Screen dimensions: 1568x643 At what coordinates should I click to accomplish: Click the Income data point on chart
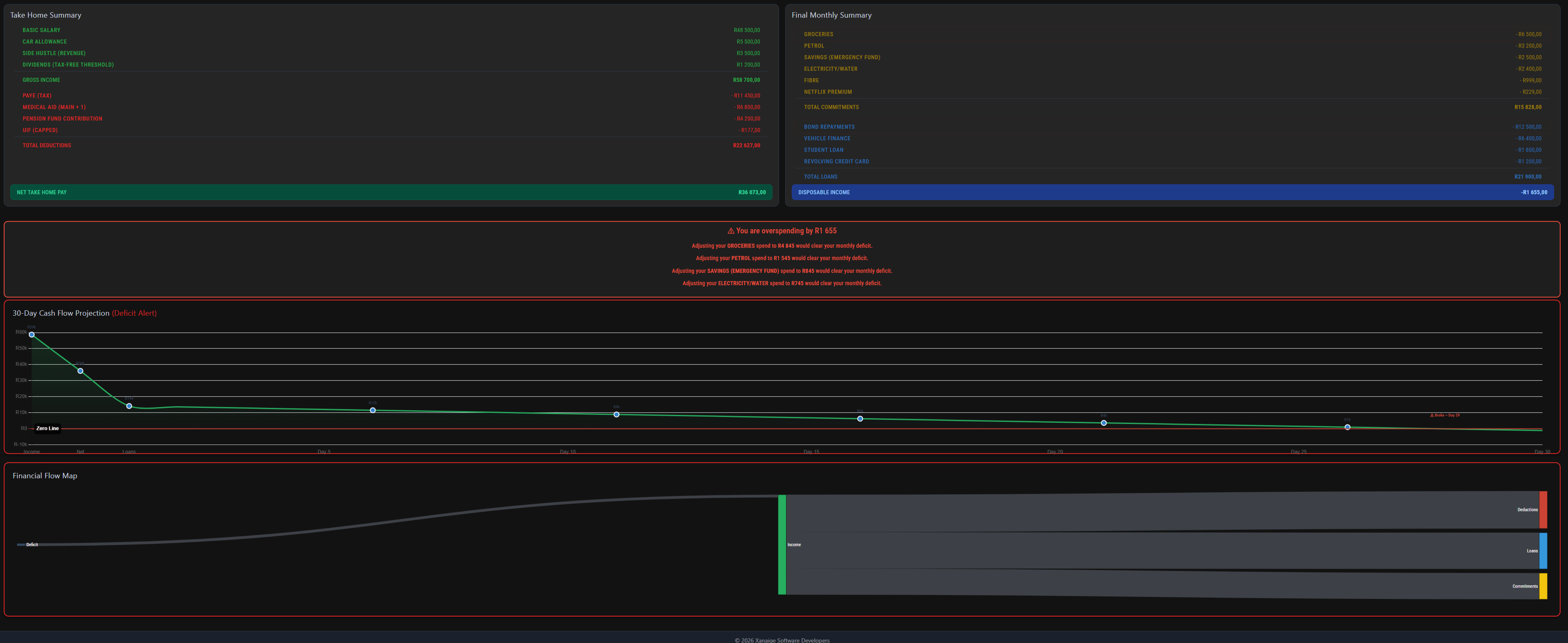pyautogui.click(x=32, y=334)
